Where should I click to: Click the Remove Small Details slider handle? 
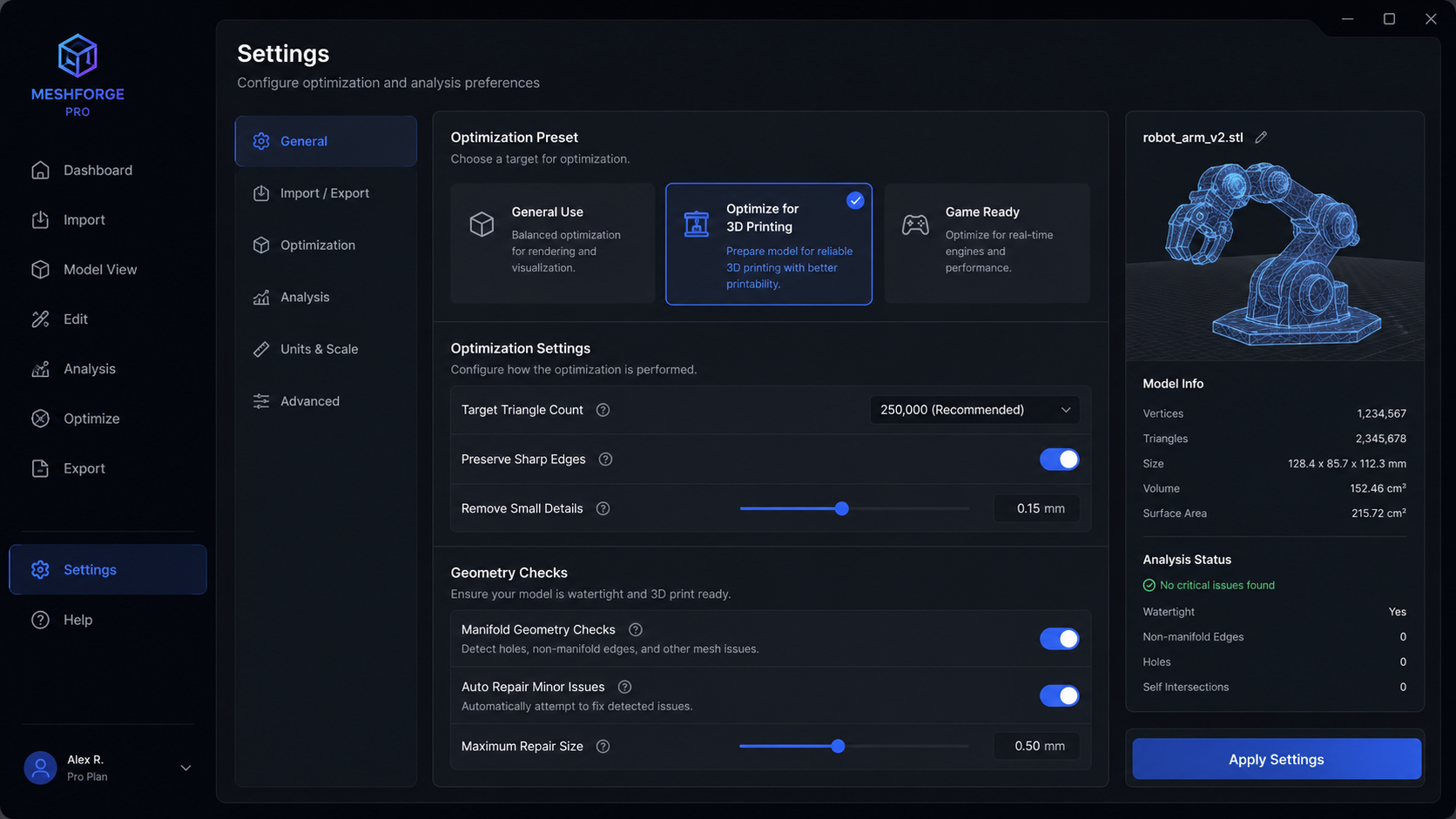pyautogui.click(x=841, y=508)
